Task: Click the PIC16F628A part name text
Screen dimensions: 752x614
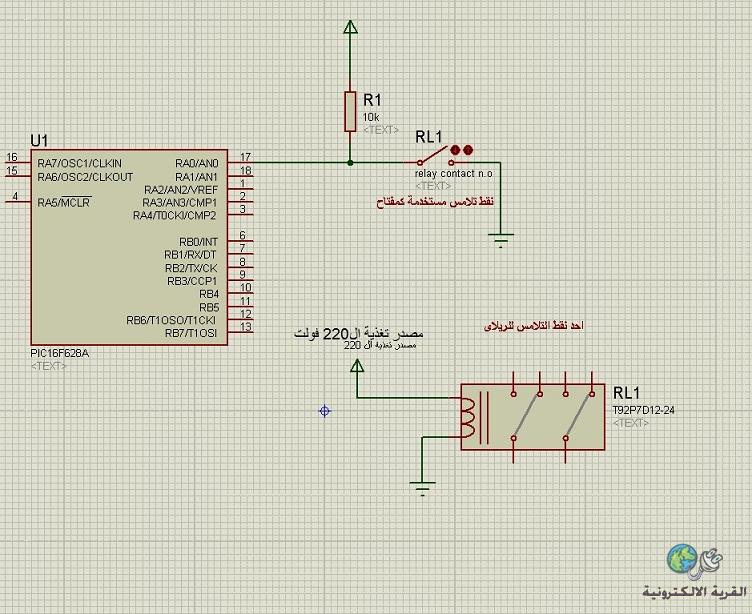Action: coord(59,353)
